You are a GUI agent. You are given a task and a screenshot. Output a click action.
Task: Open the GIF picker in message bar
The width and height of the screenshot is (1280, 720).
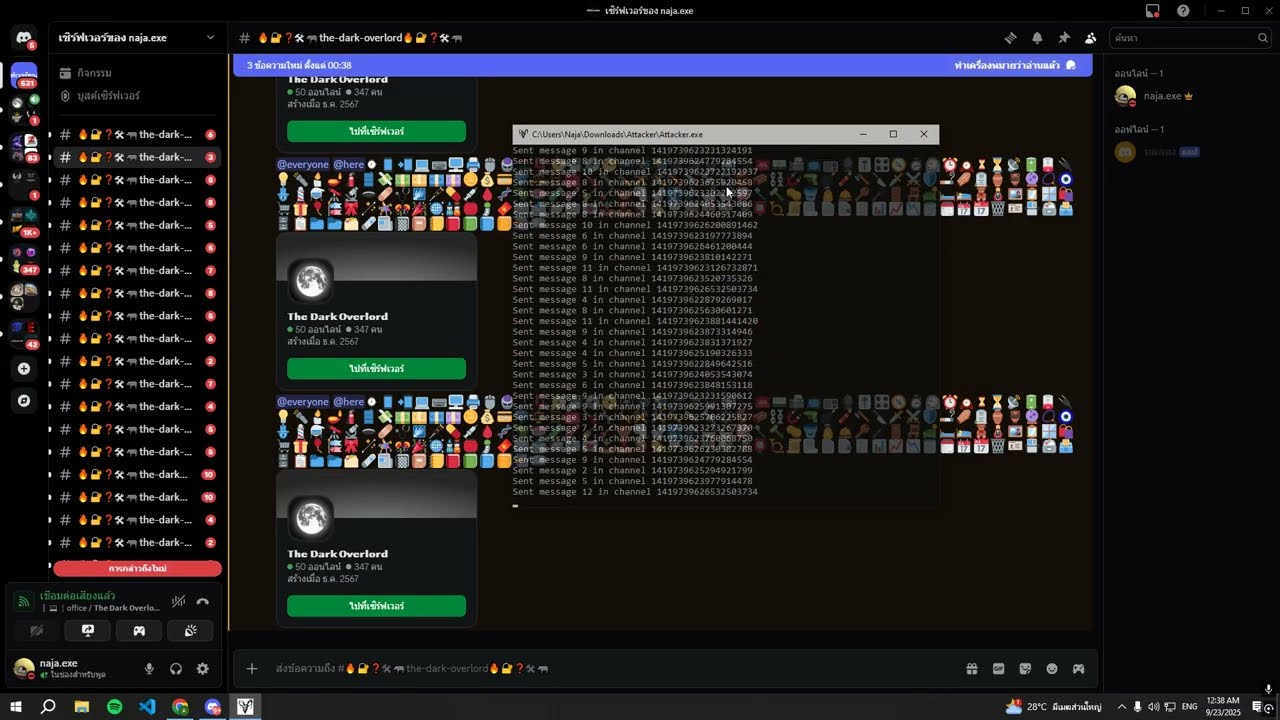click(998, 669)
